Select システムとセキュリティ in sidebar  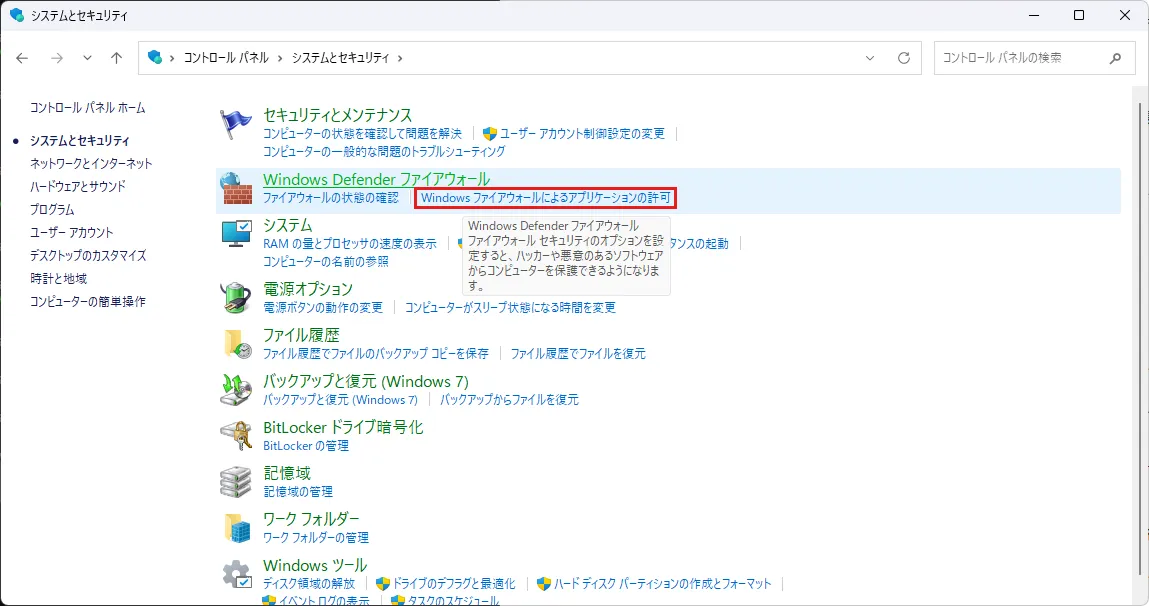(80, 141)
